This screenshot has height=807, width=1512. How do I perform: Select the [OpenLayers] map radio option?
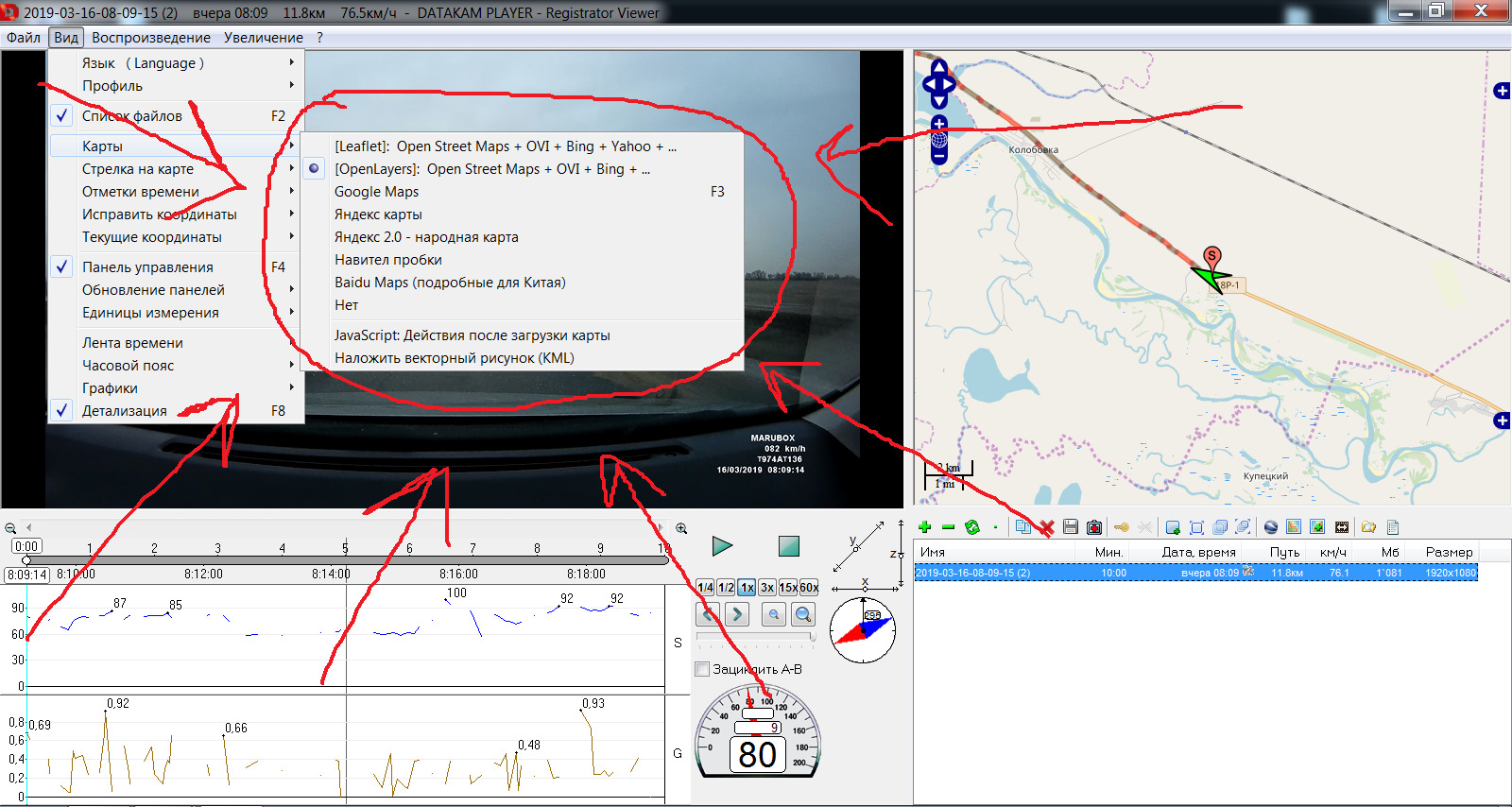coord(522,169)
